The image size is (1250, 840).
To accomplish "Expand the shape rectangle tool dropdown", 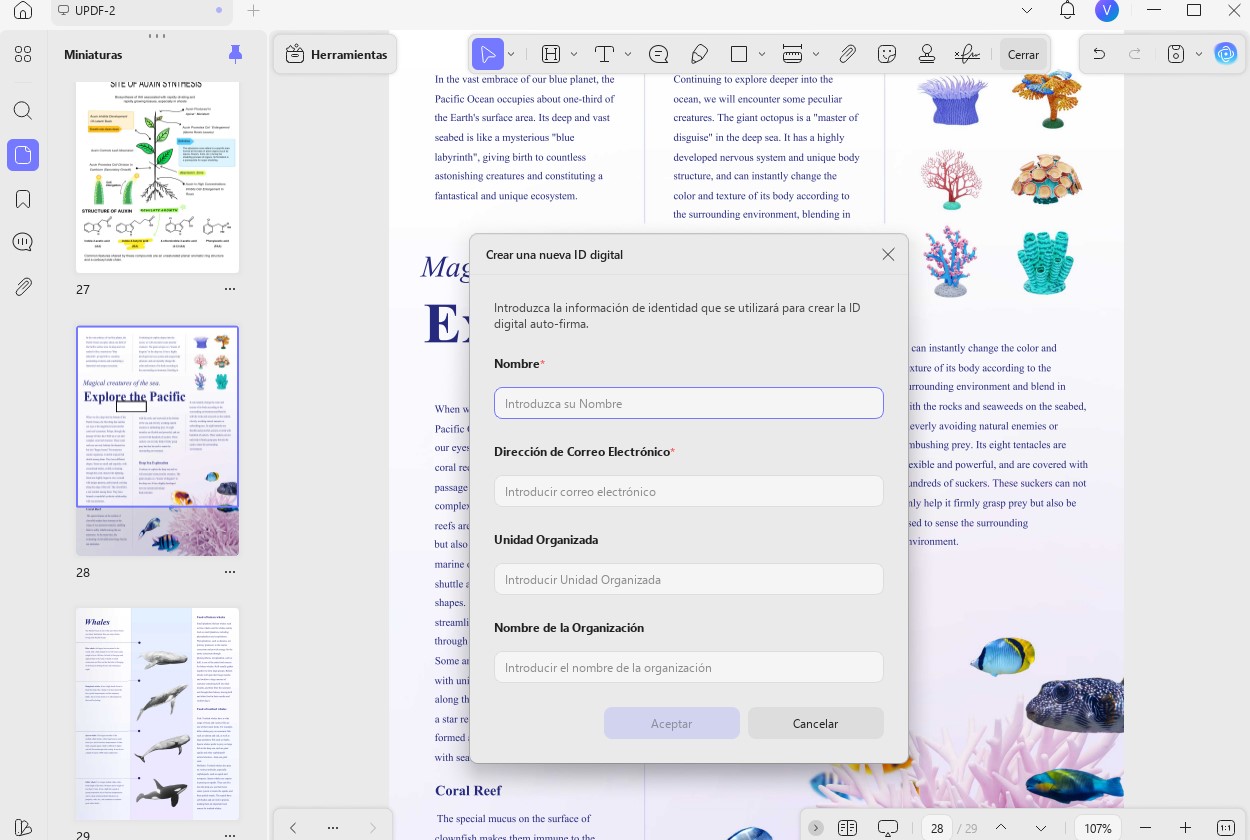I will click(x=762, y=54).
